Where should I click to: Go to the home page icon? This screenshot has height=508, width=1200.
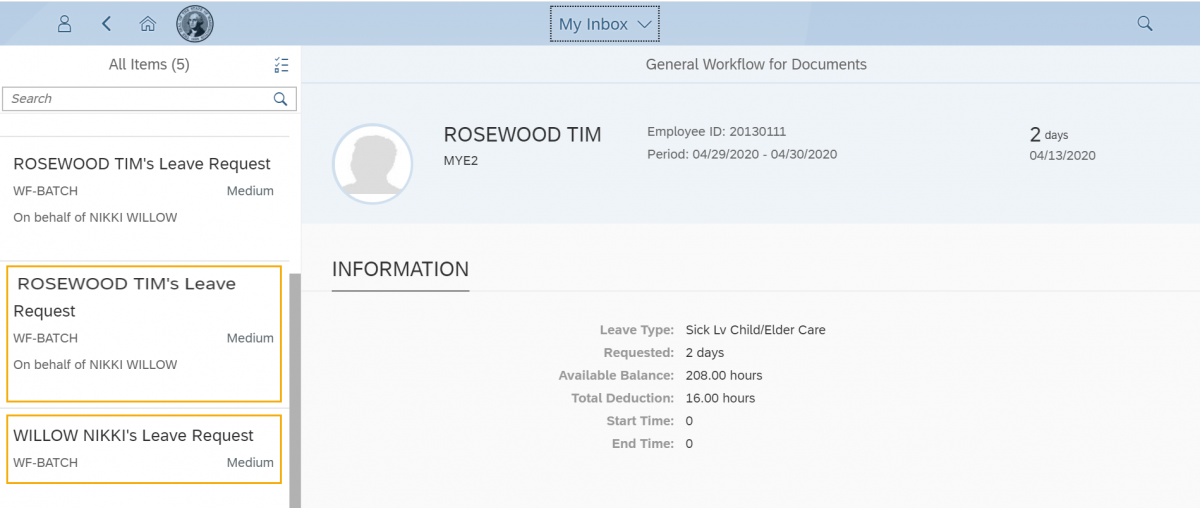[x=148, y=24]
